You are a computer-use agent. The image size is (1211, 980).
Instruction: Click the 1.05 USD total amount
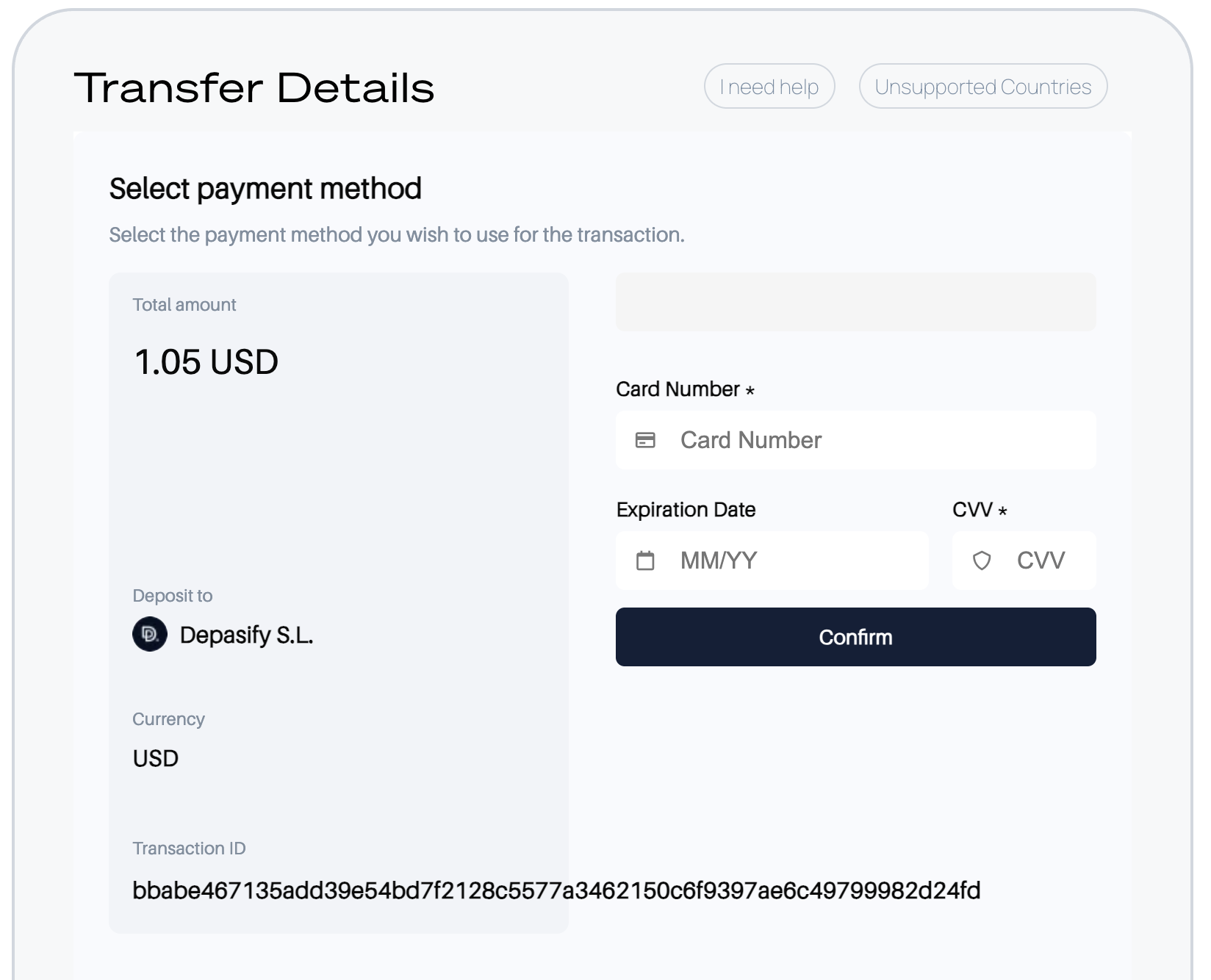[206, 362]
